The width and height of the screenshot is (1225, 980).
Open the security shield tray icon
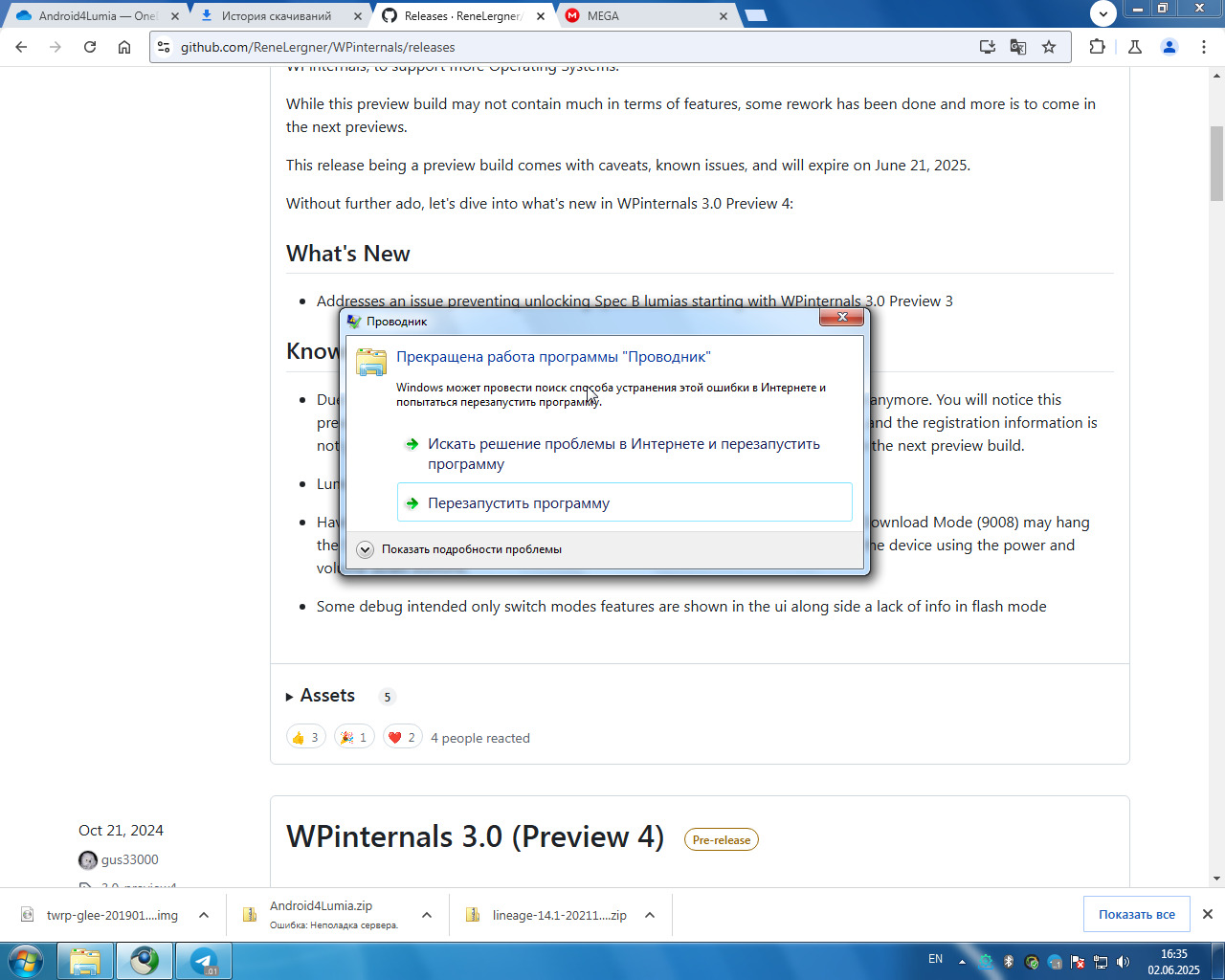(x=1032, y=962)
